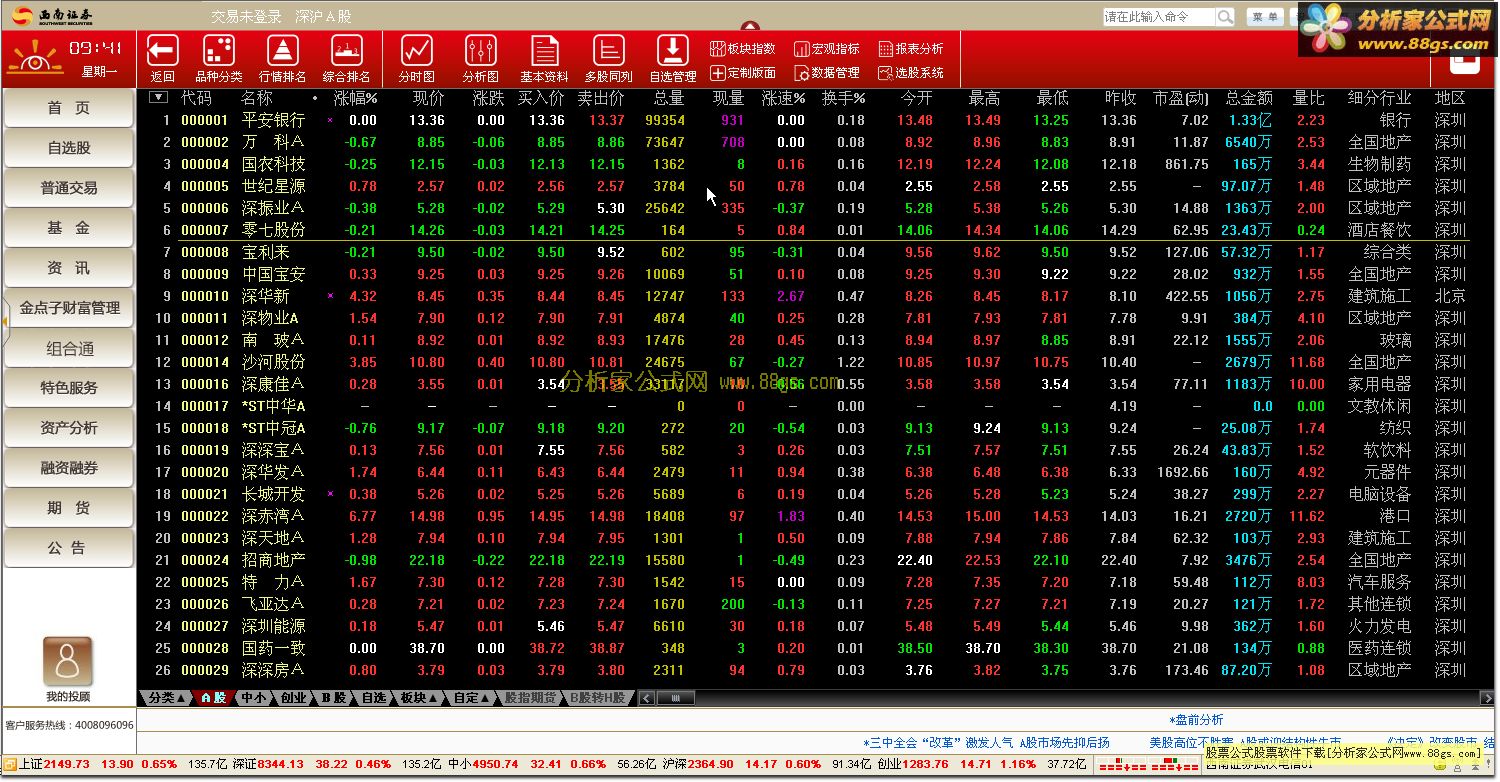1500x782 pixels.
Task: Open 普通交易 in the sidebar
Action: coord(69,188)
